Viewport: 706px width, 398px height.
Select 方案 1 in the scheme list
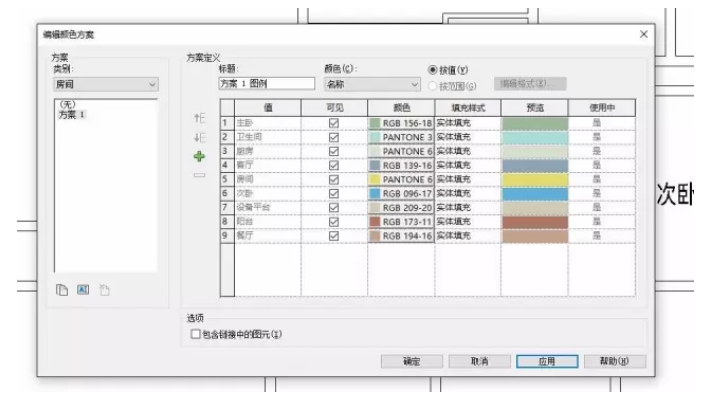[72, 115]
